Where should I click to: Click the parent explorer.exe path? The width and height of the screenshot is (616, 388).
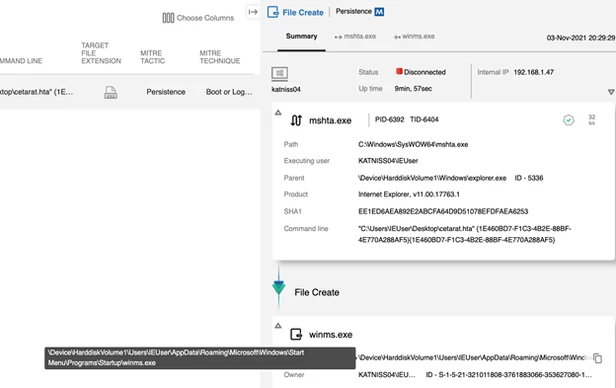pyautogui.click(x=432, y=178)
